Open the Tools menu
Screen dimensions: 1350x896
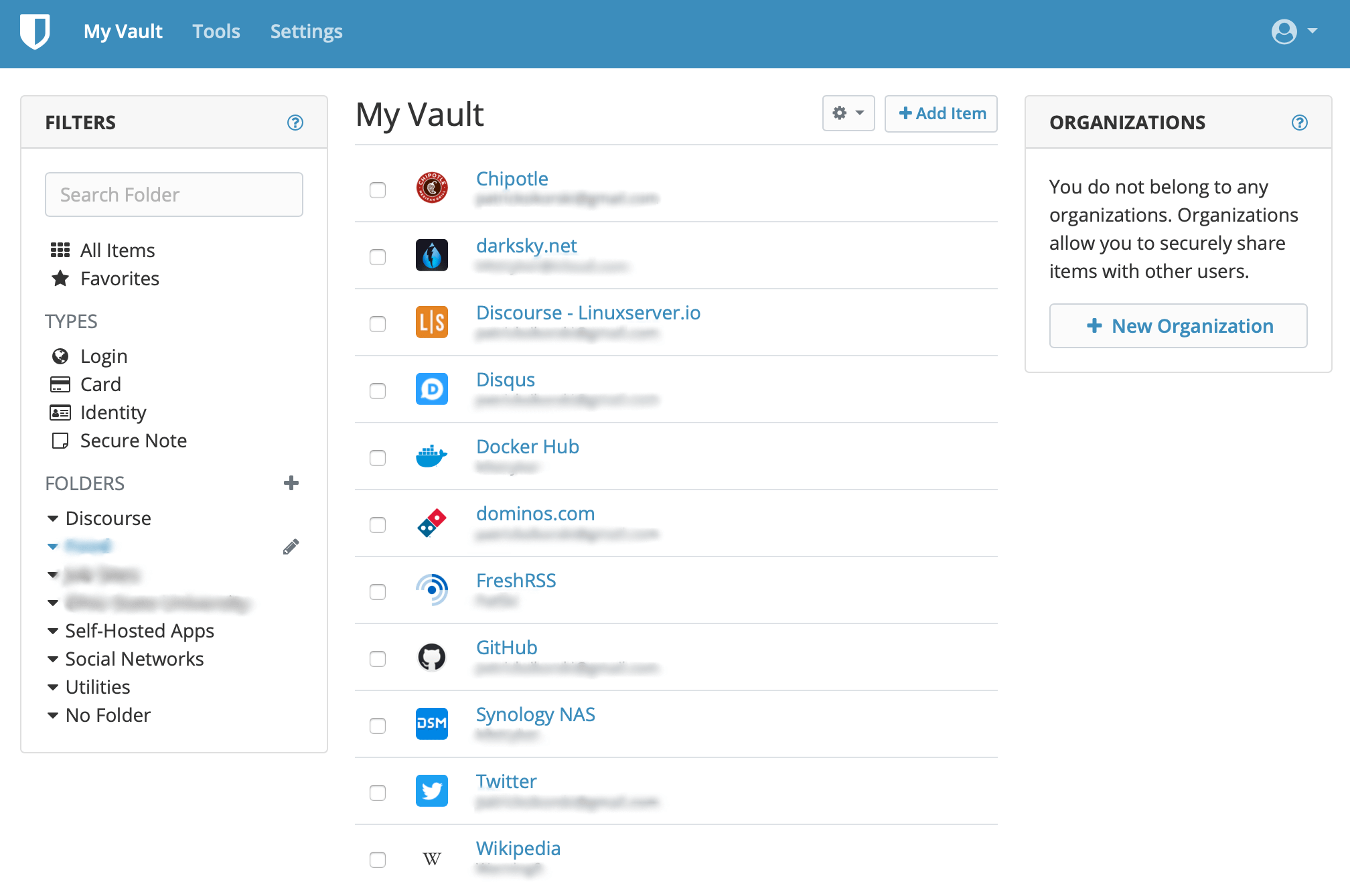pos(217,31)
